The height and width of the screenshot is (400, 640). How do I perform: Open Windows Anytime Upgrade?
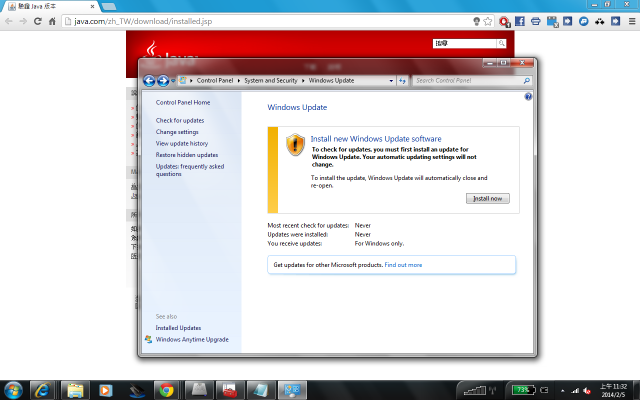[192, 339]
